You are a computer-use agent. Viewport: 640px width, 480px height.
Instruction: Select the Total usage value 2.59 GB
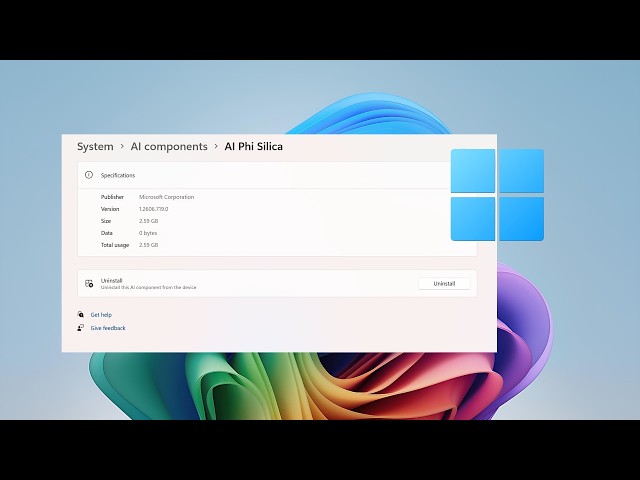click(149, 245)
